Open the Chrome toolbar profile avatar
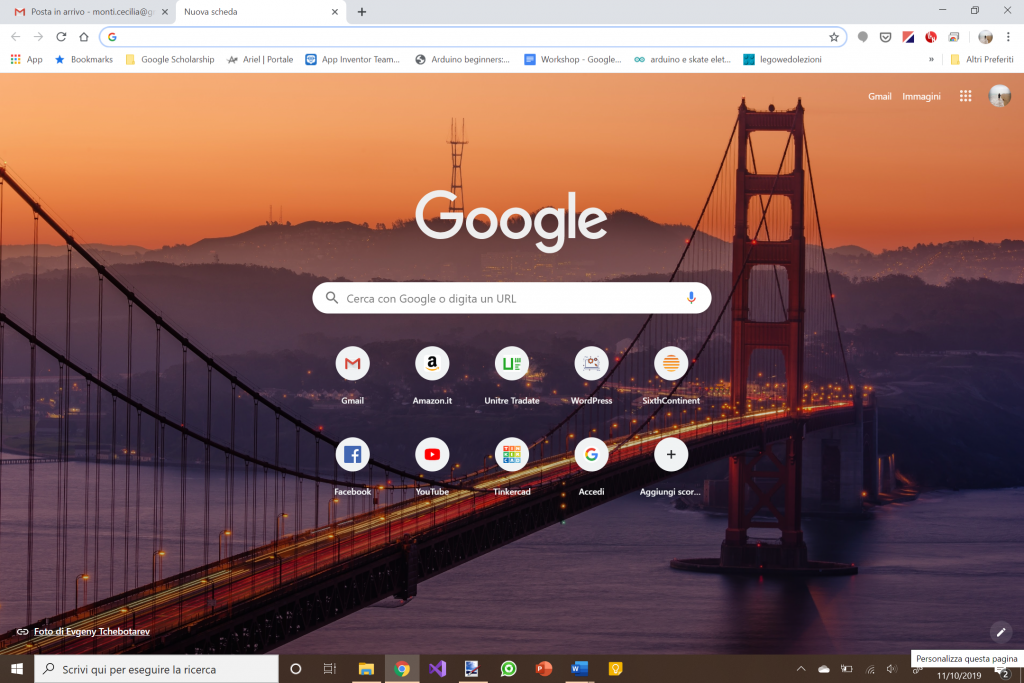1024x683 pixels. click(x=985, y=37)
